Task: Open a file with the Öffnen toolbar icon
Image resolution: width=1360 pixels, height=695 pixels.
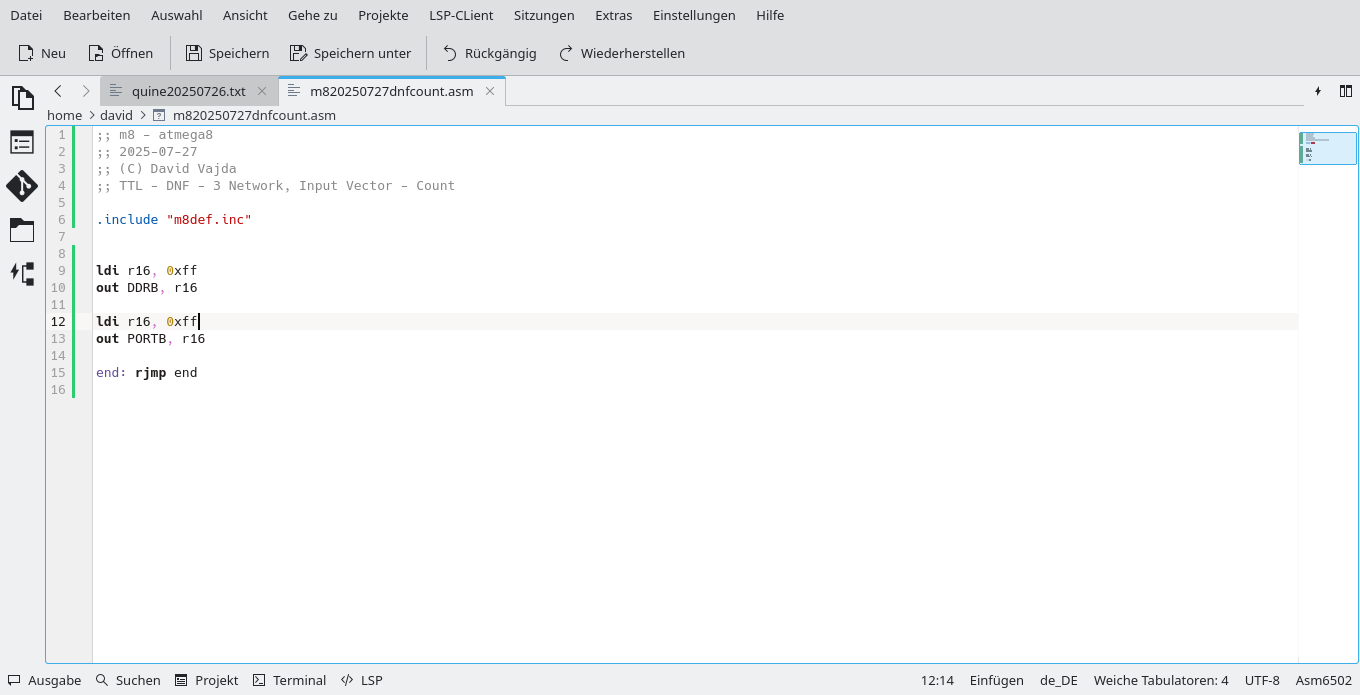Action: coord(120,53)
